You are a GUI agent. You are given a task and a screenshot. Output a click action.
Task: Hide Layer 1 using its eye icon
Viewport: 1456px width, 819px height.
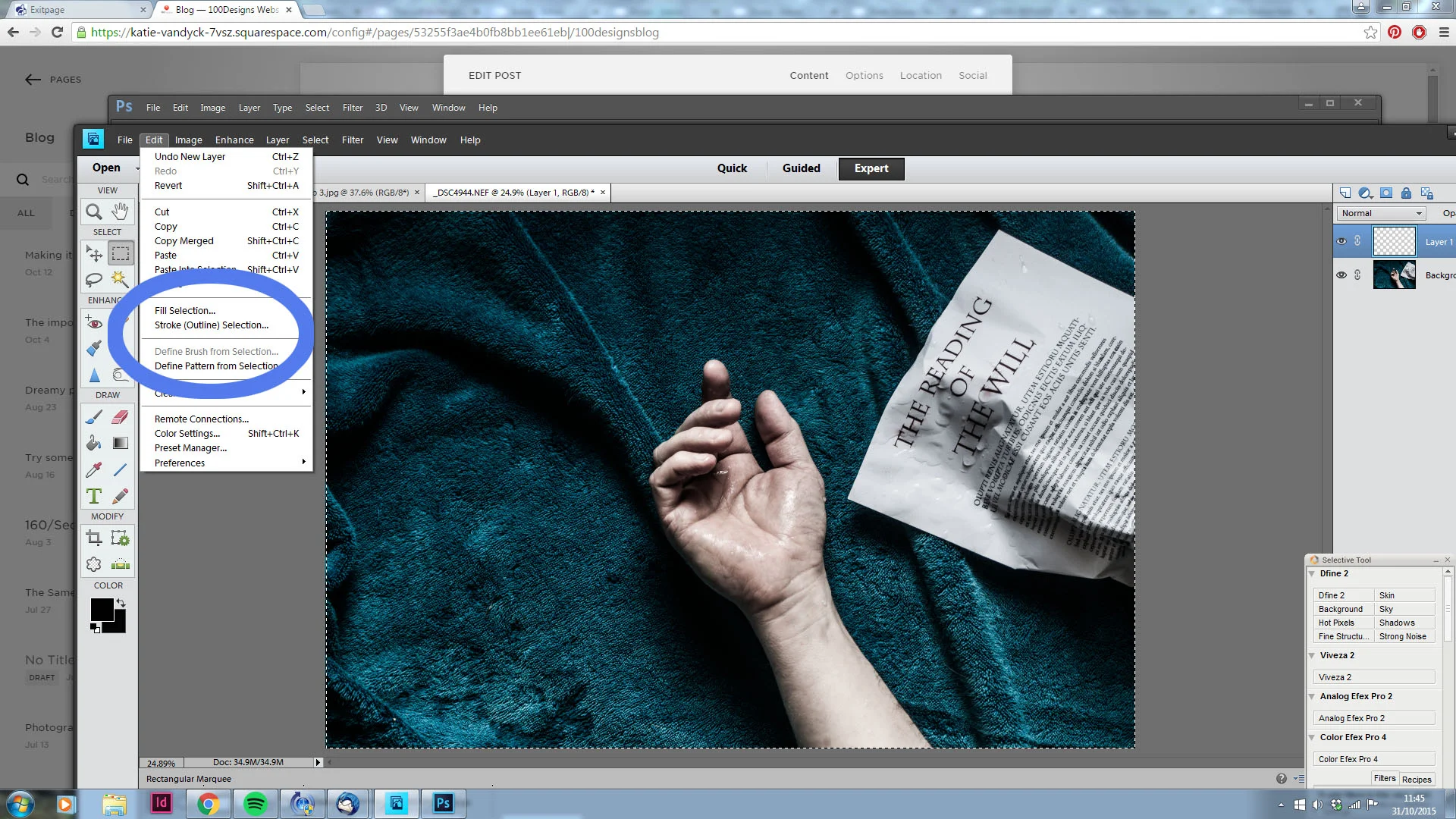pos(1341,241)
